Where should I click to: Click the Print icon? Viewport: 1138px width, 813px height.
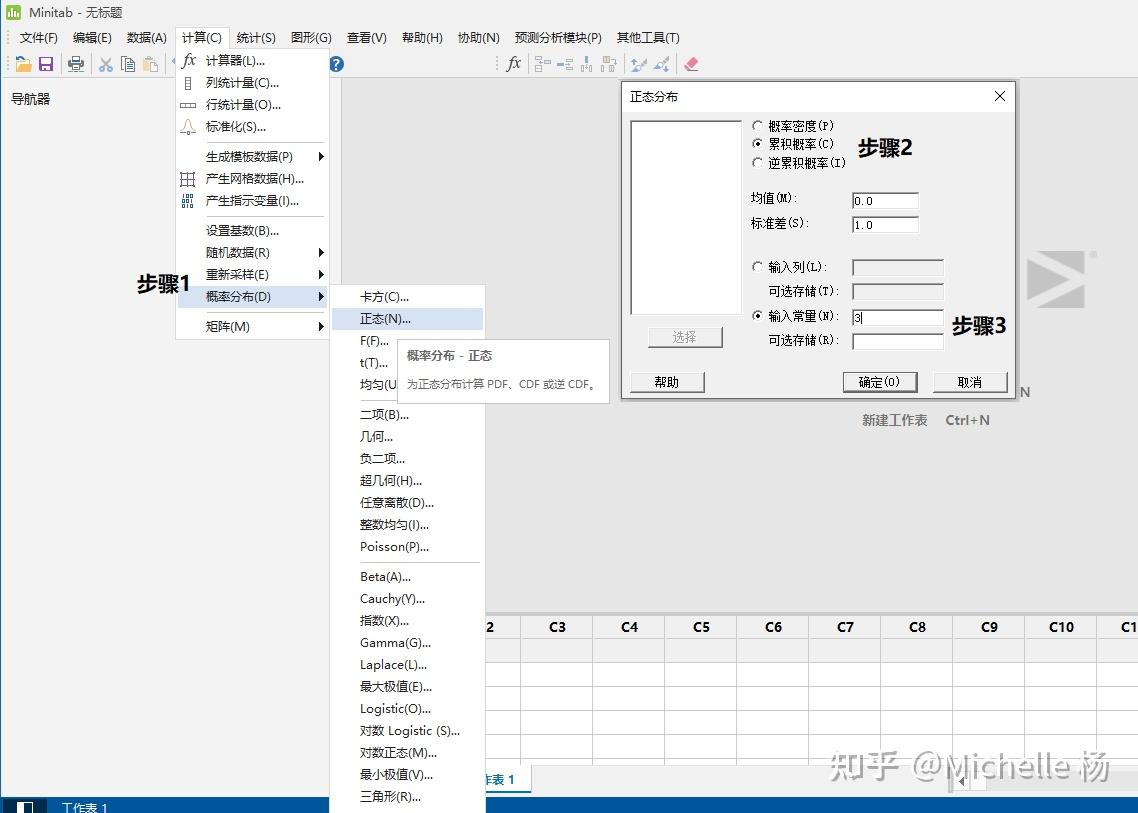coord(76,63)
